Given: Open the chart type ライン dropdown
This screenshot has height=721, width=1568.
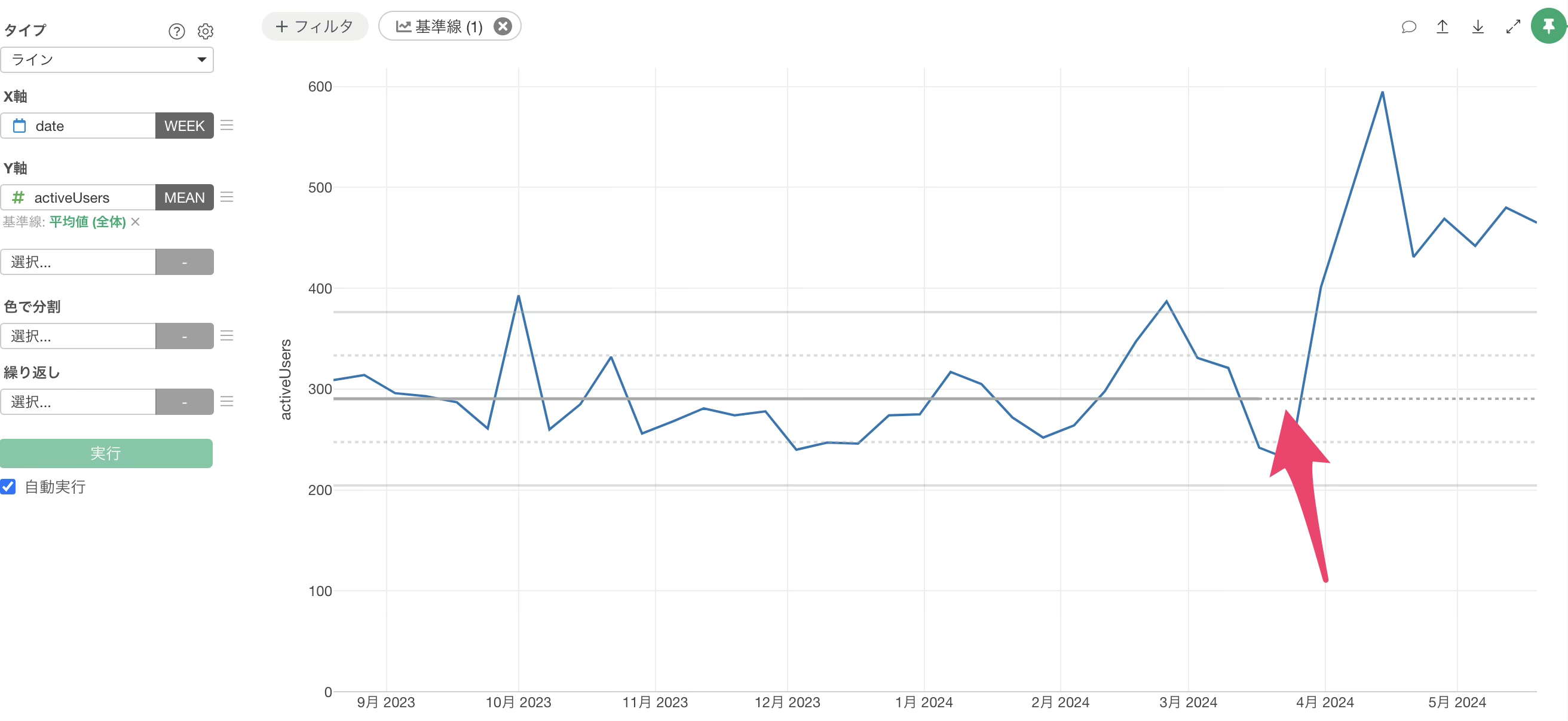Looking at the screenshot, I should pos(107,60).
